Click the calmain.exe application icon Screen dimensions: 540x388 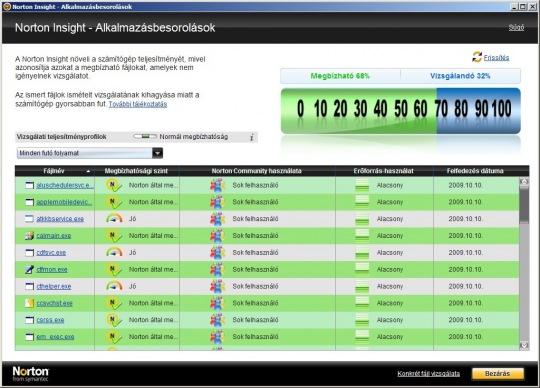pyautogui.click(x=30, y=236)
